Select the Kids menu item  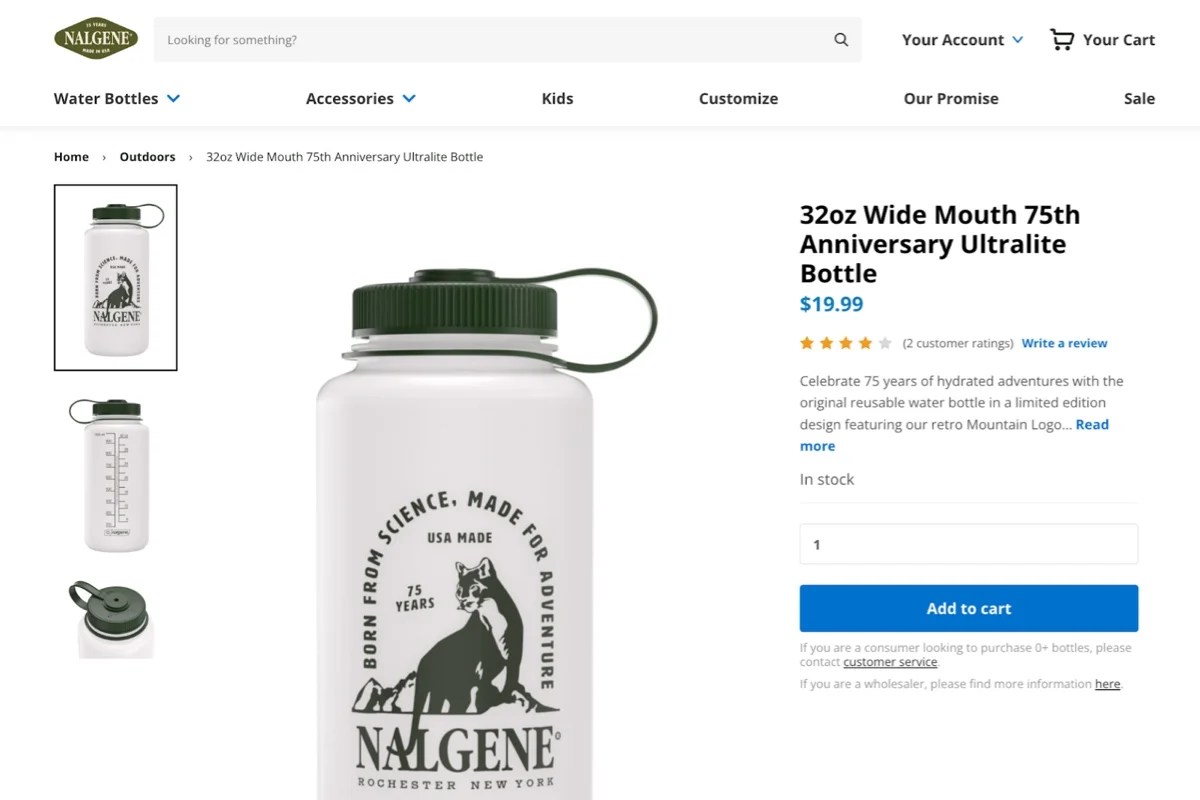tap(557, 98)
